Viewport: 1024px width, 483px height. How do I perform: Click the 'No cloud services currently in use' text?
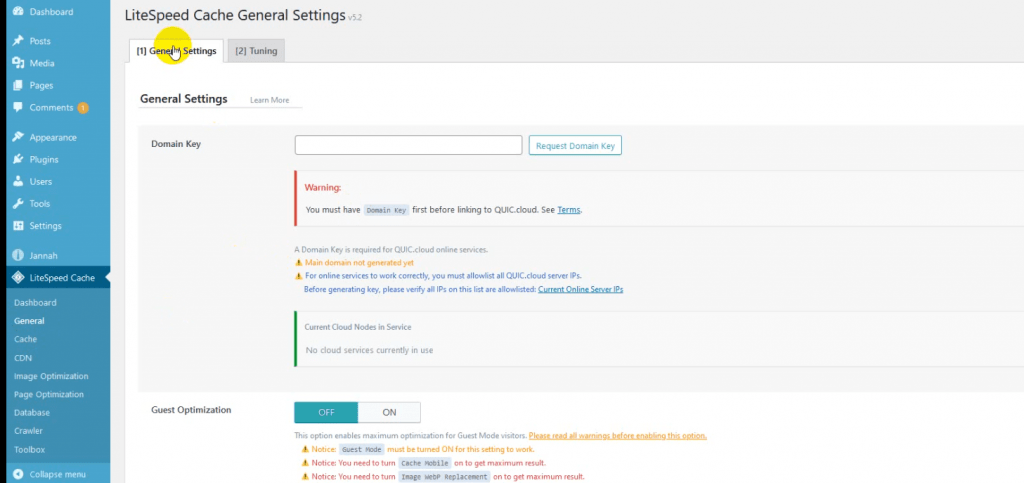(369, 351)
